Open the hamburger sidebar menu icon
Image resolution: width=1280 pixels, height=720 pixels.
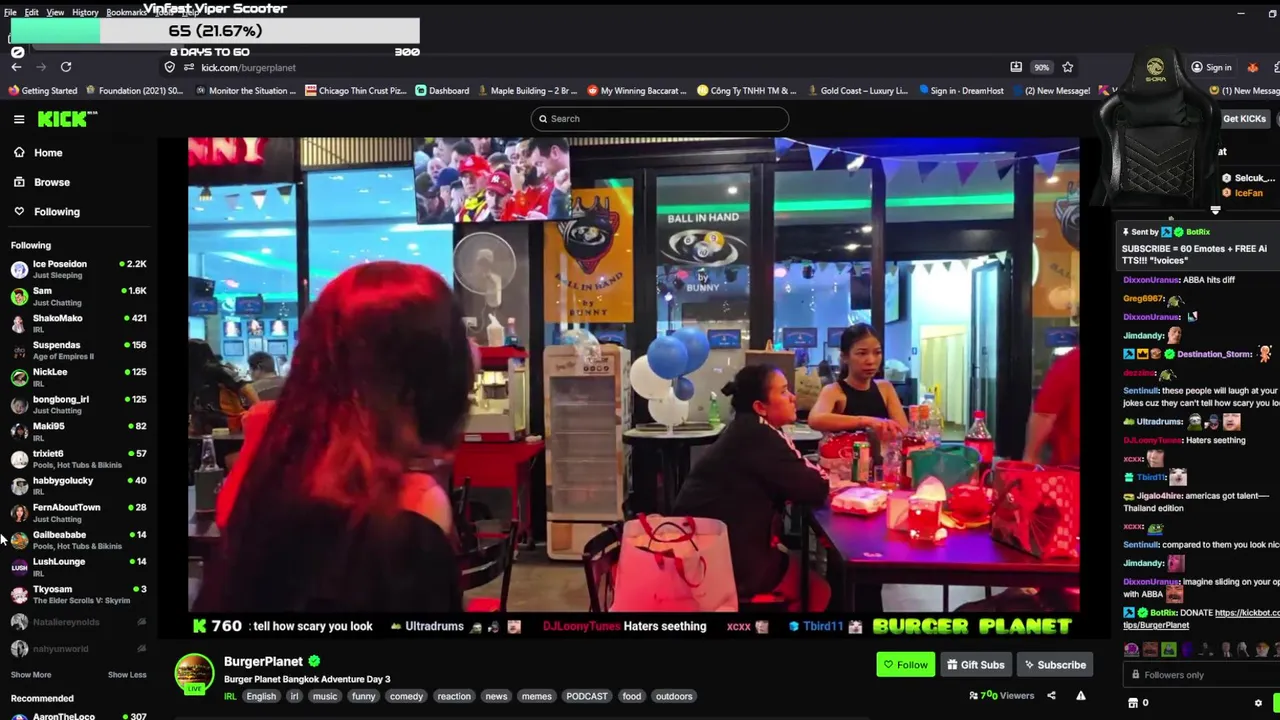[19, 119]
